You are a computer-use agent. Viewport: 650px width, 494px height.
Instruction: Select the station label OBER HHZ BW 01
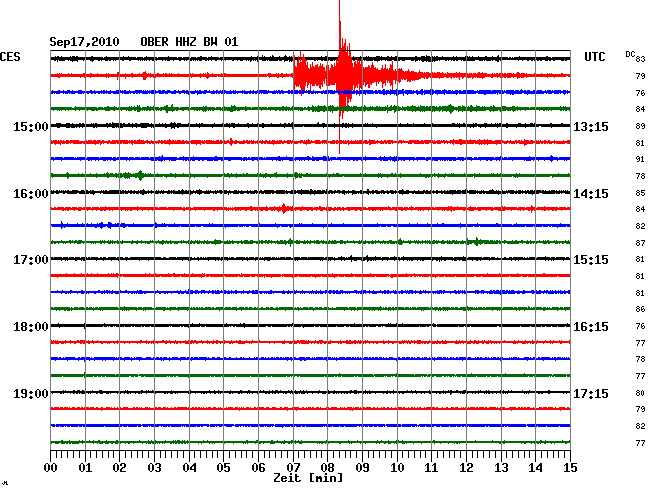pyautogui.click(x=189, y=42)
